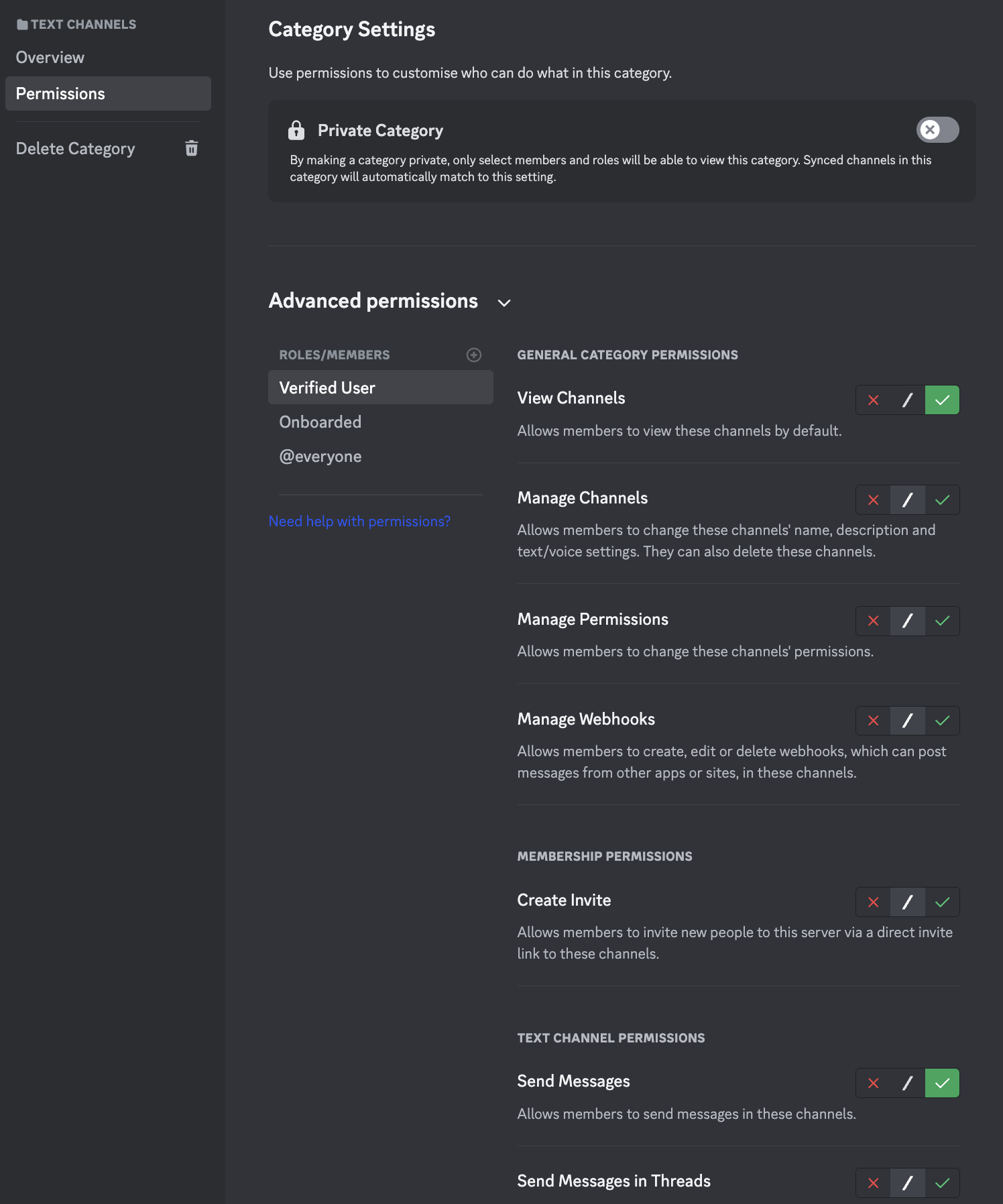Collapse the Advanced permissions chevron
The image size is (1003, 1204).
click(504, 303)
